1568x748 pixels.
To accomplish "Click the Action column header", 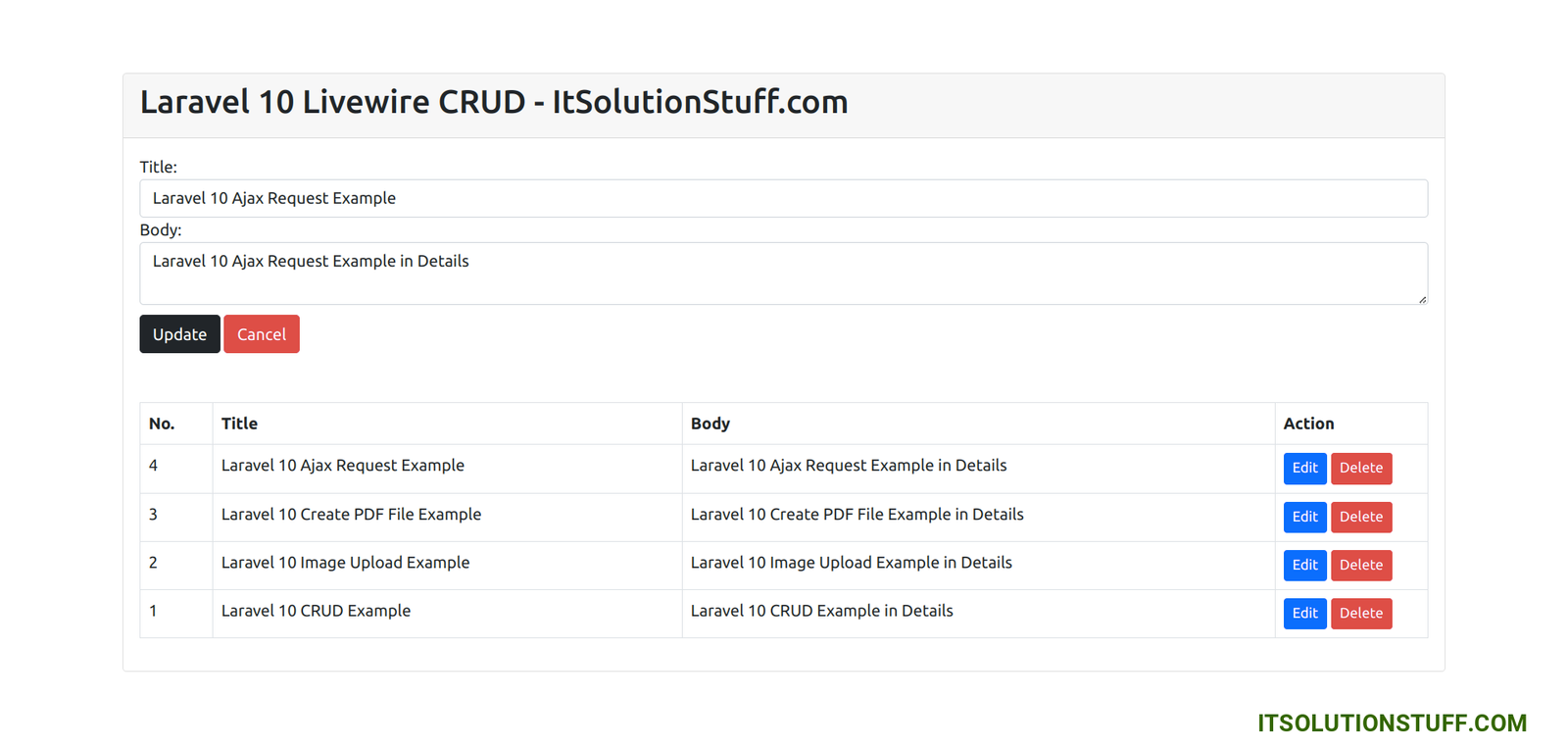I will [1308, 424].
